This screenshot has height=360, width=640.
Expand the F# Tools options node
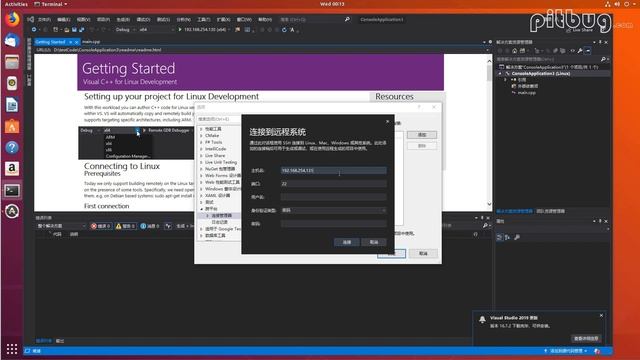[x=201, y=142]
